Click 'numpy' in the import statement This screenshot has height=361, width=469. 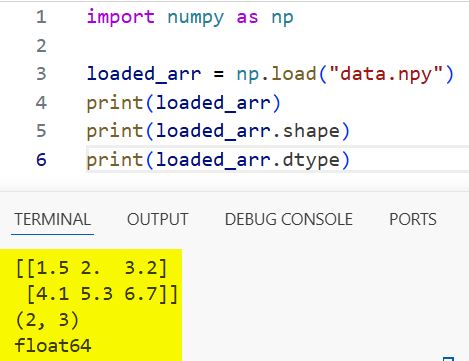(196, 18)
